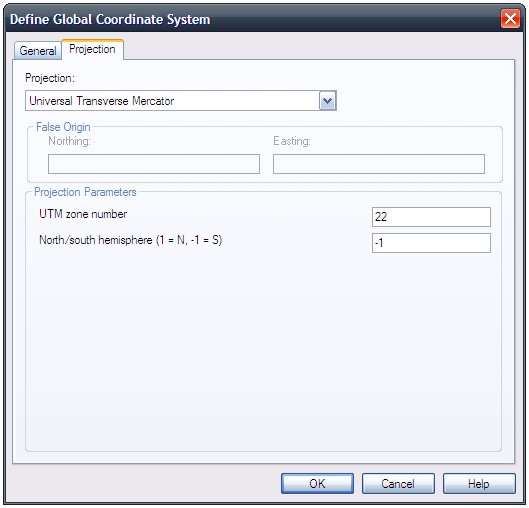Close the Define Global Coordinate System dialog

(x=510, y=19)
